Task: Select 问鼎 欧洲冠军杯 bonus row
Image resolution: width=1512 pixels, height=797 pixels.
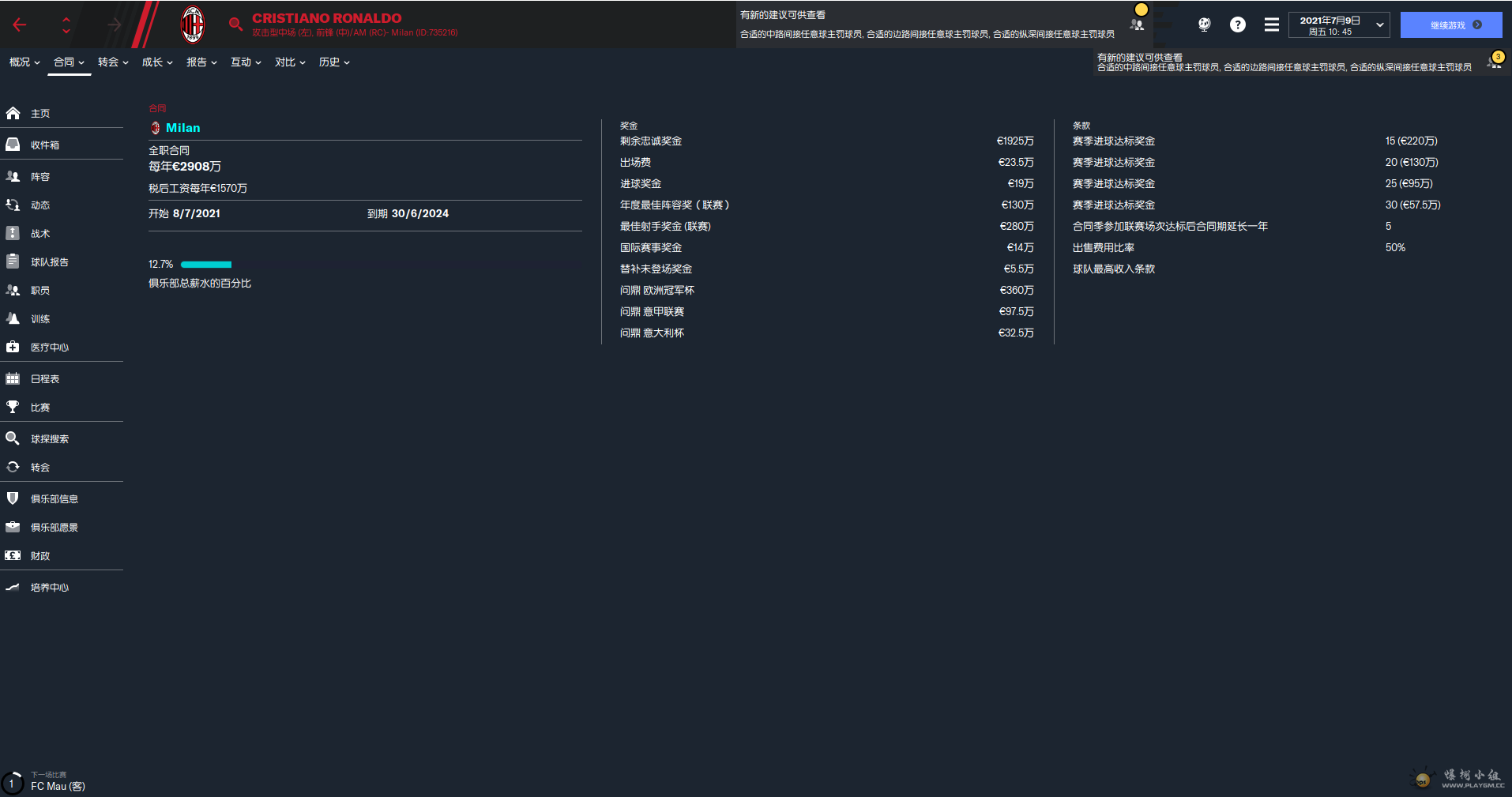Action: [827, 291]
